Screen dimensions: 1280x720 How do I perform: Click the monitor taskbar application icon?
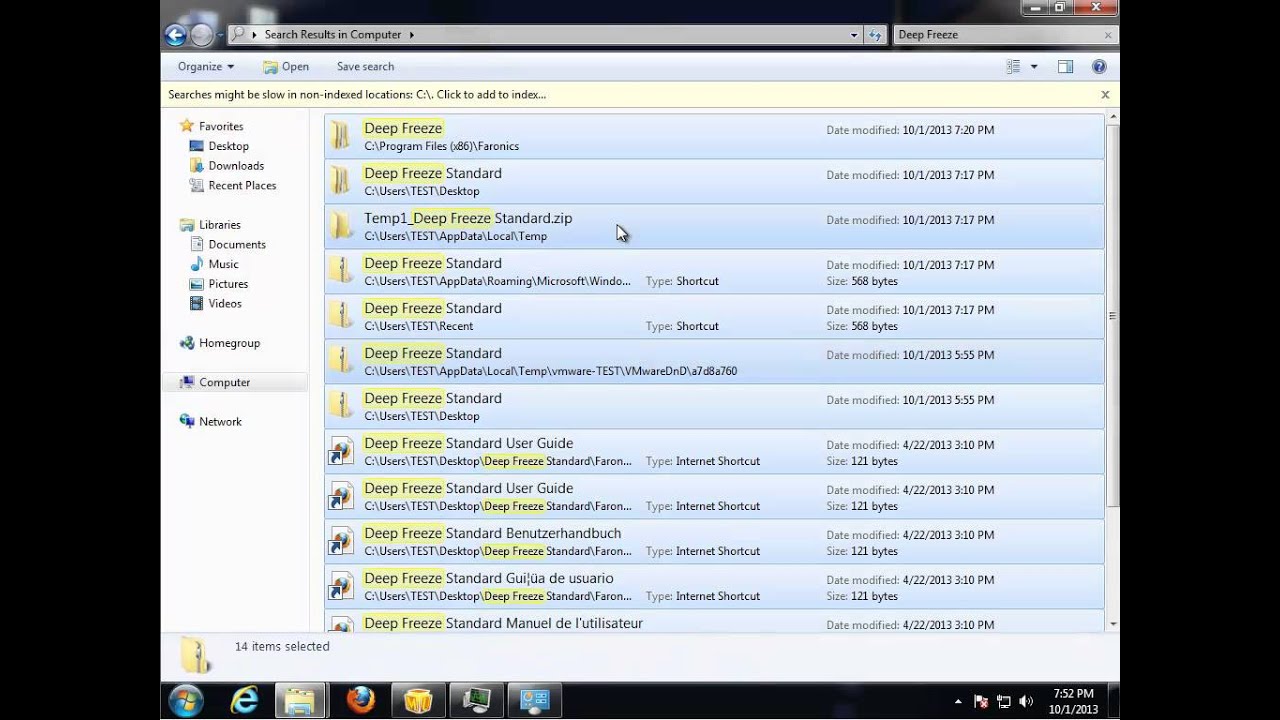click(476, 700)
